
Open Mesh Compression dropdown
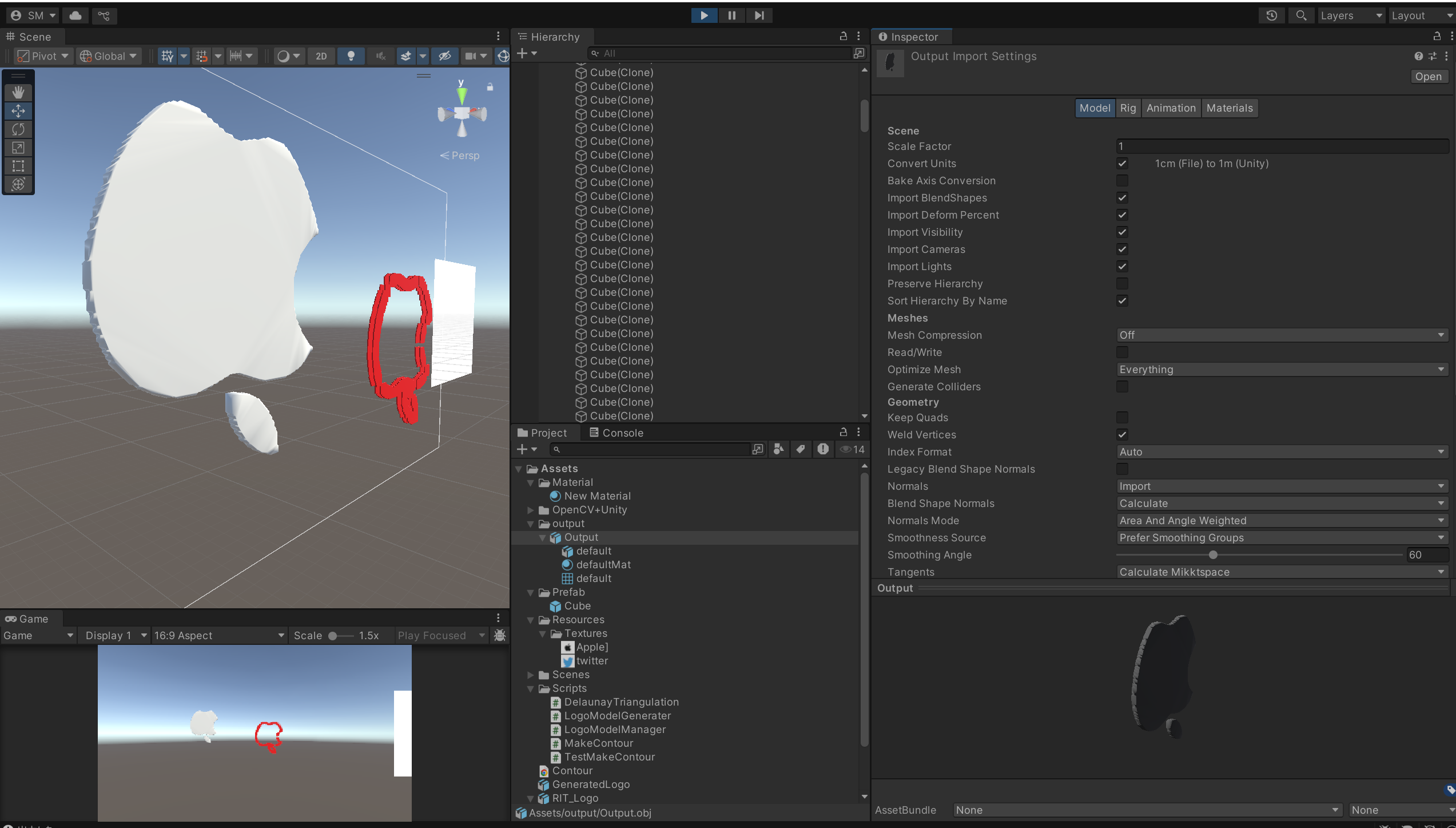(1281, 335)
